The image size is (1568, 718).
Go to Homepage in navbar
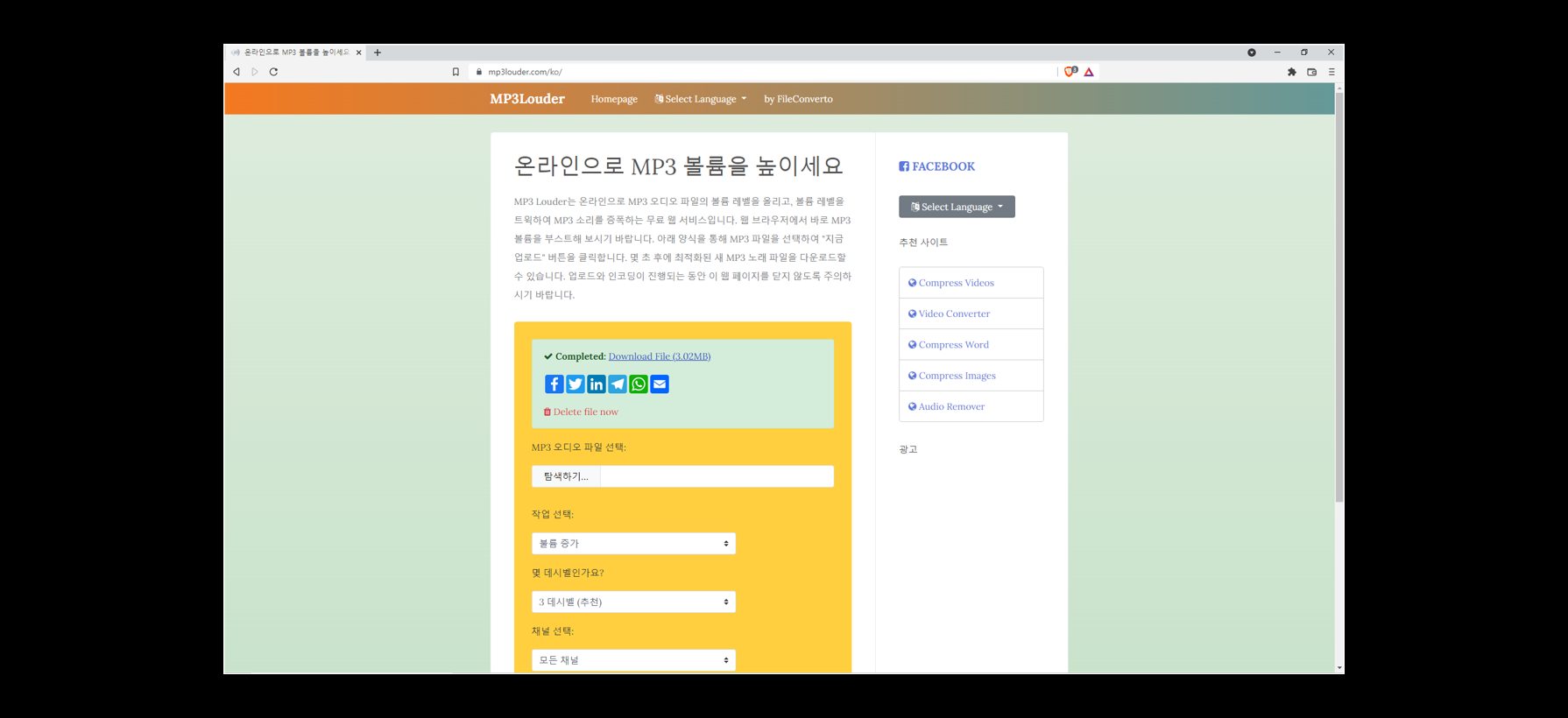tap(614, 99)
